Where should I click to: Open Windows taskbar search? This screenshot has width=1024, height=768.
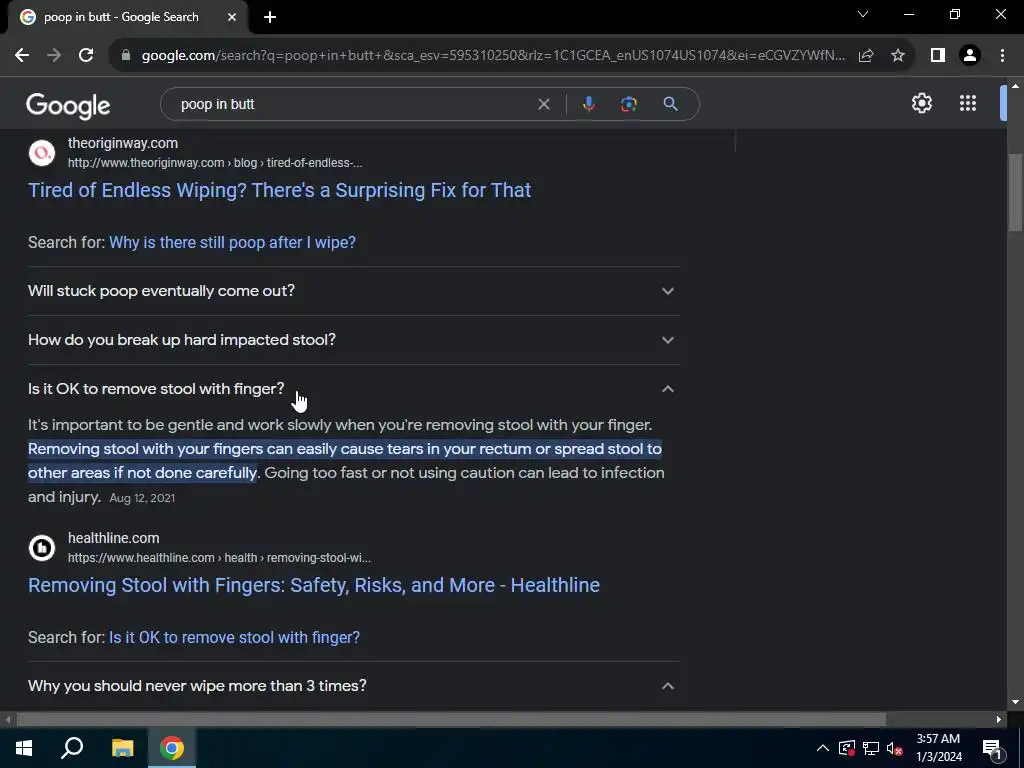pos(72,748)
